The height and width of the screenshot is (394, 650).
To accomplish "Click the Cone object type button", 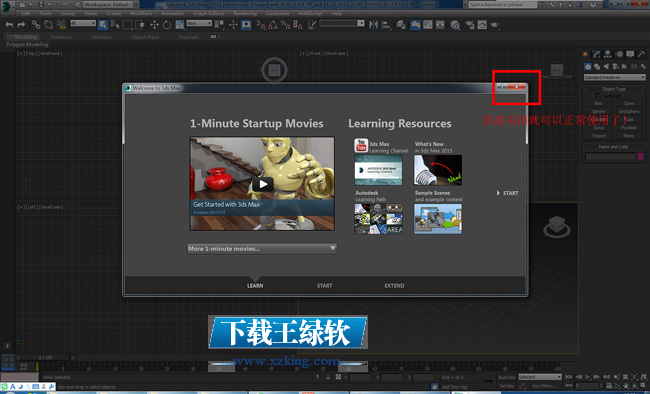I will (x=629, y=103).
